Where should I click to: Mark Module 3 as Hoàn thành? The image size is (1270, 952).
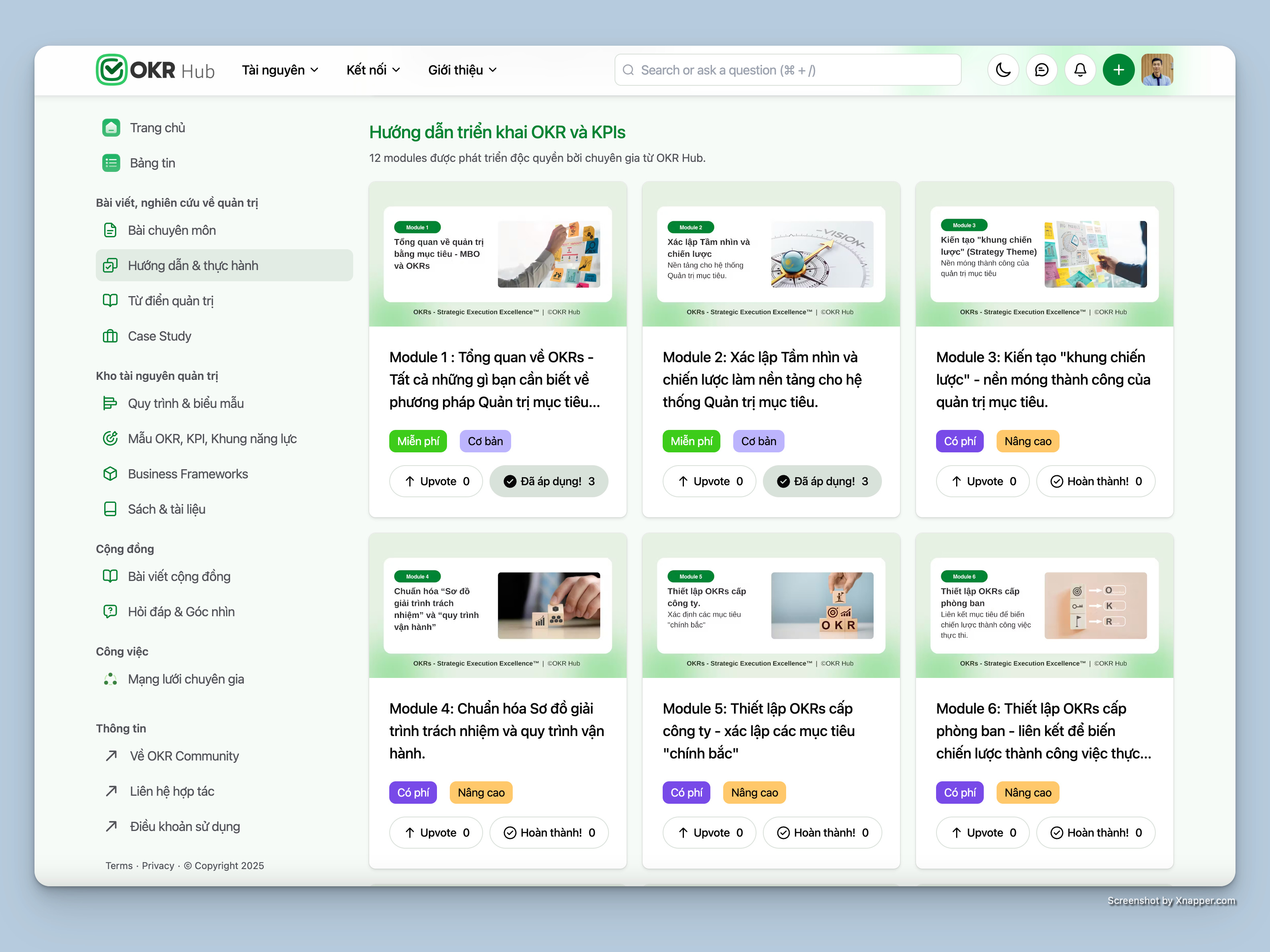point(1096,482)
